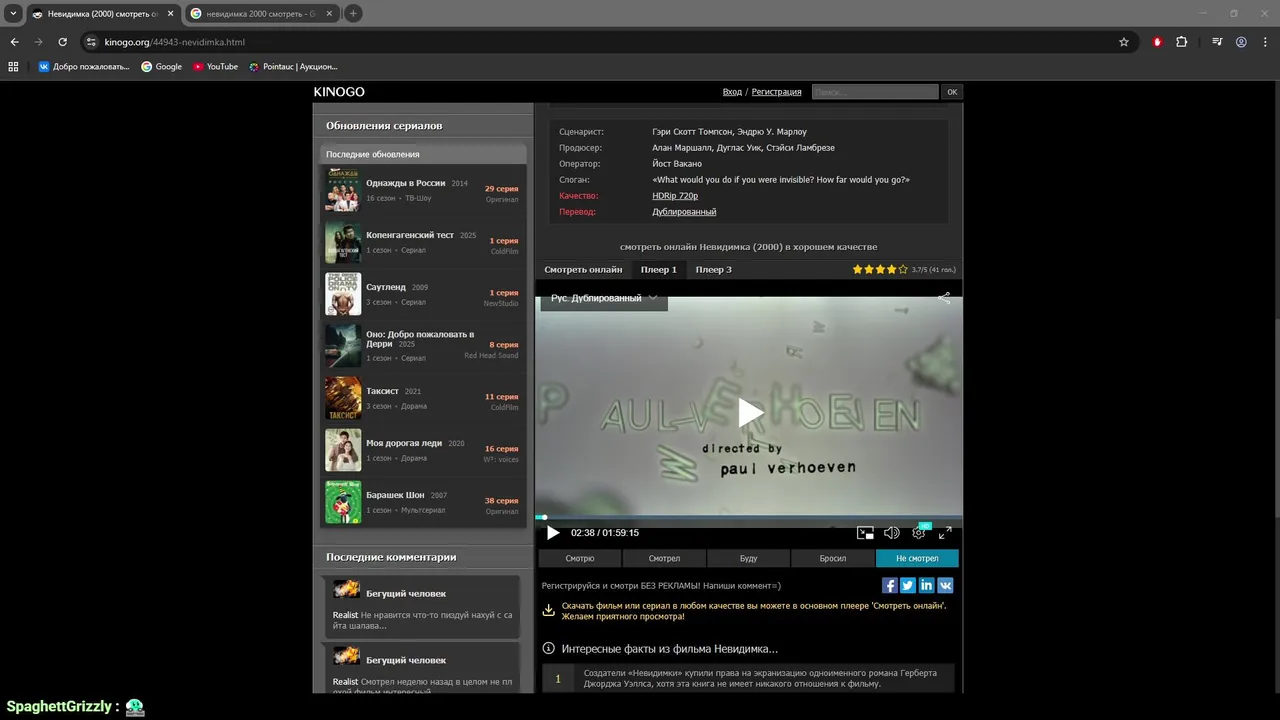Open the Рус. Дублированный audio dropdown
The image size is (1280, 720).
coord(604,298)
